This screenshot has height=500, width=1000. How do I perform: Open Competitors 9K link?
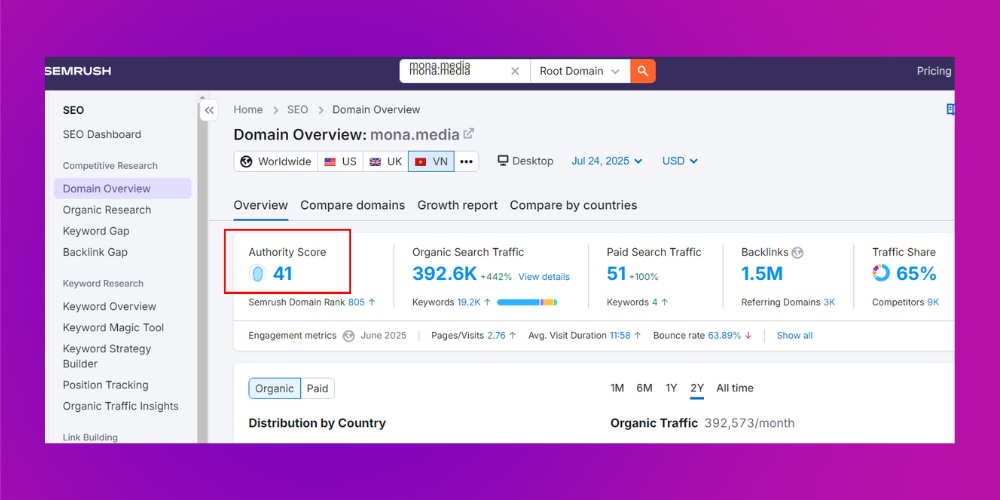tap(933, 302)
